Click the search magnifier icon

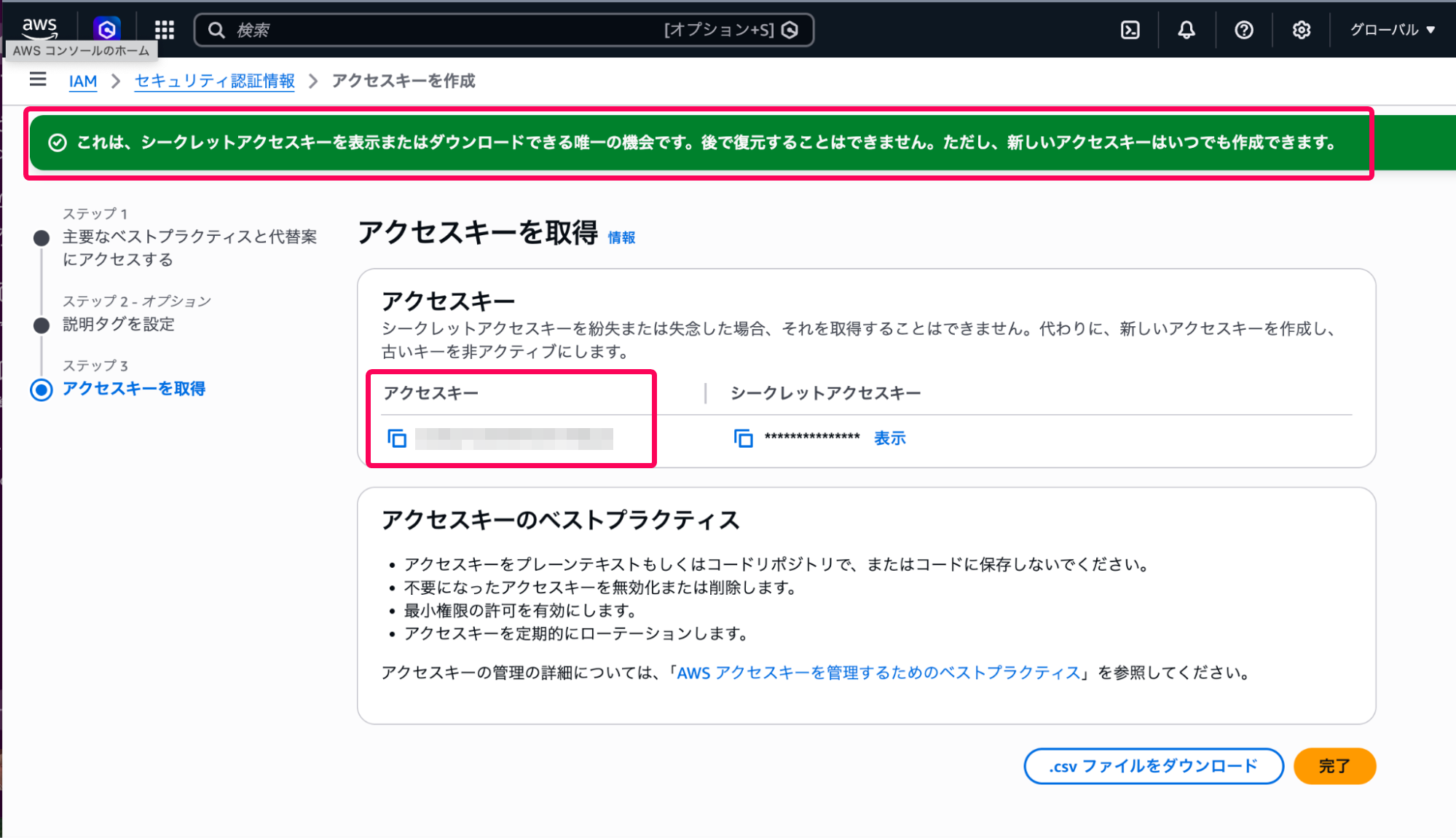216,30
